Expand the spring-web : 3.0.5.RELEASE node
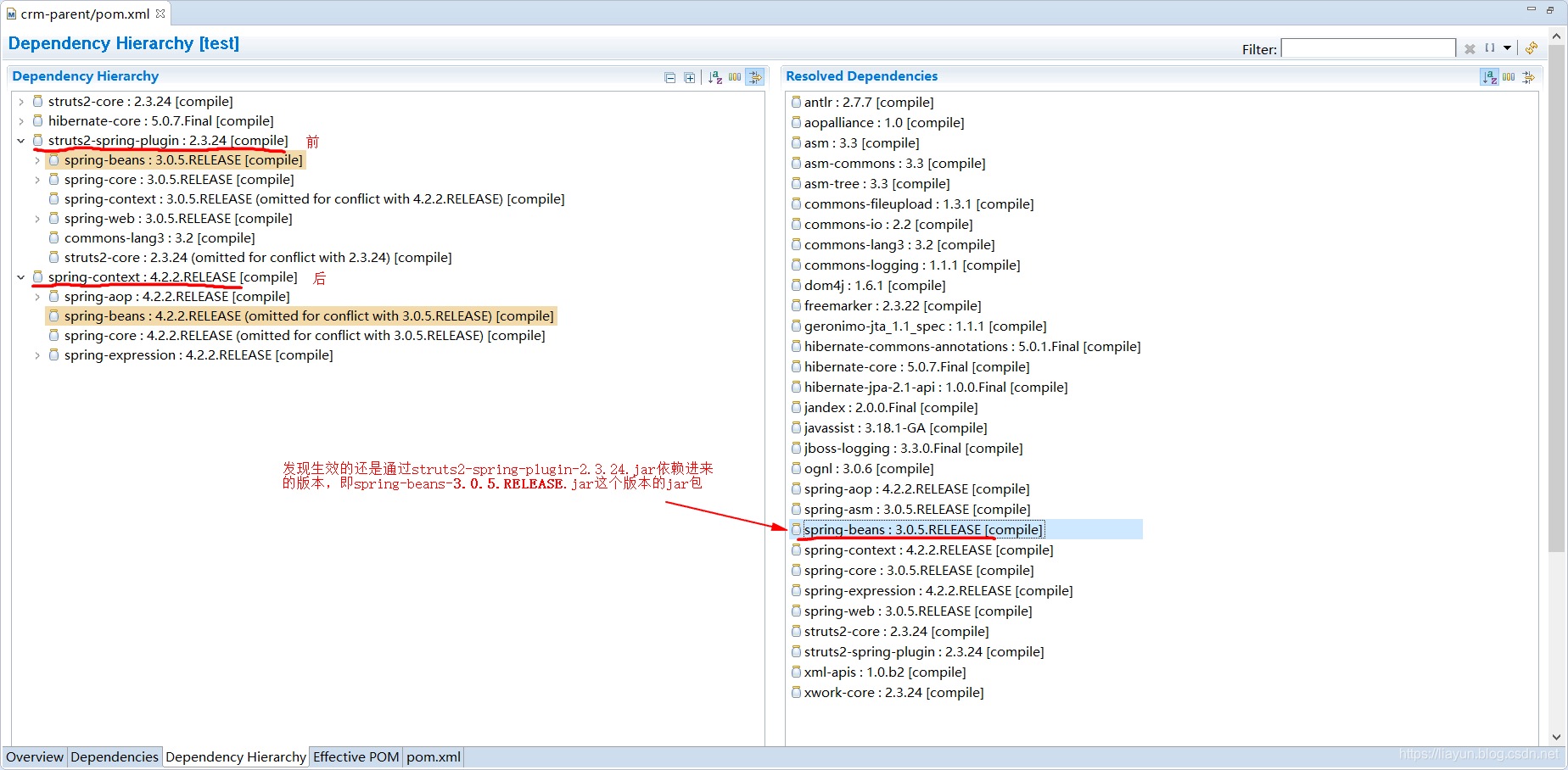 tap(37, 219)
